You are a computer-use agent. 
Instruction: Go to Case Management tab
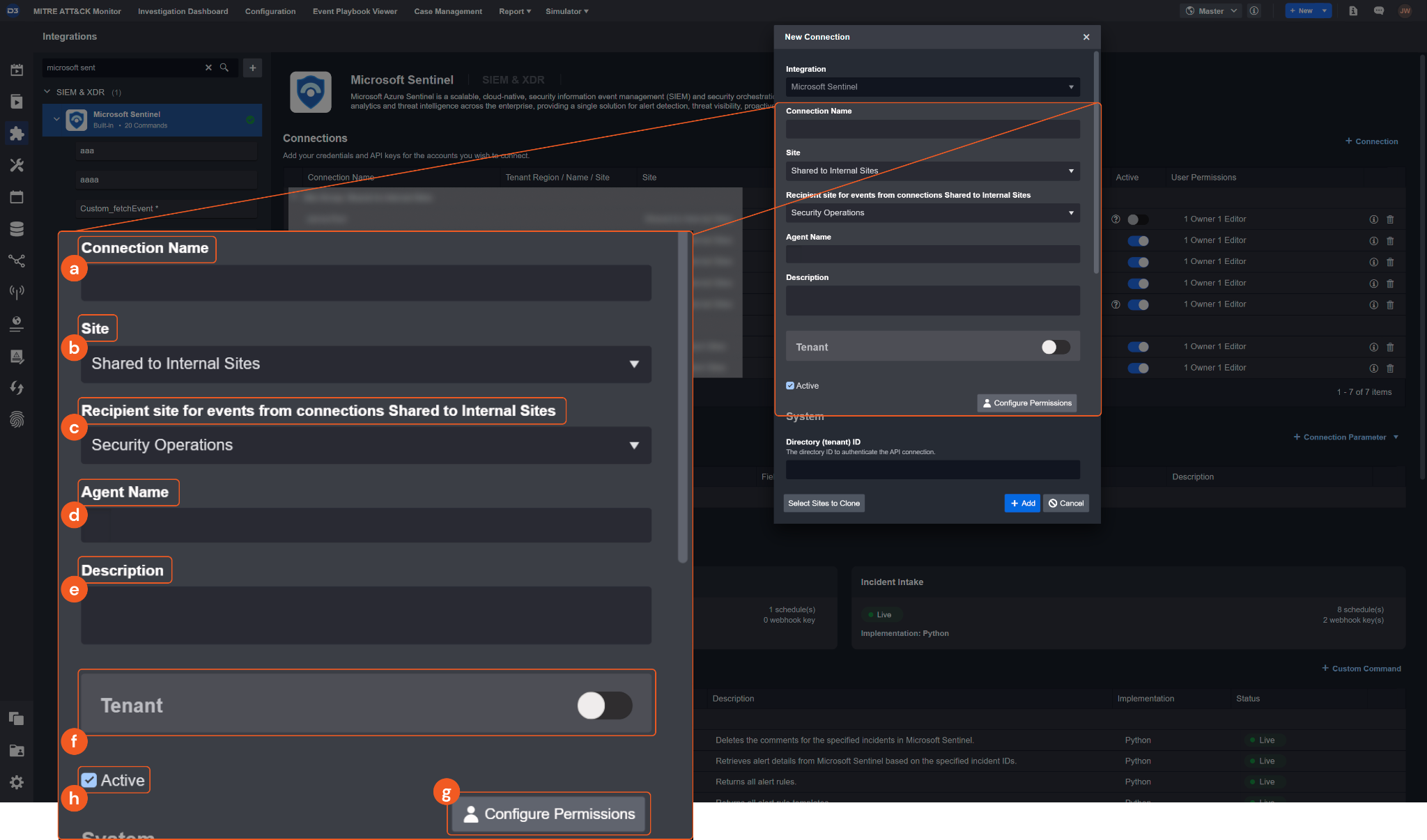447,11
